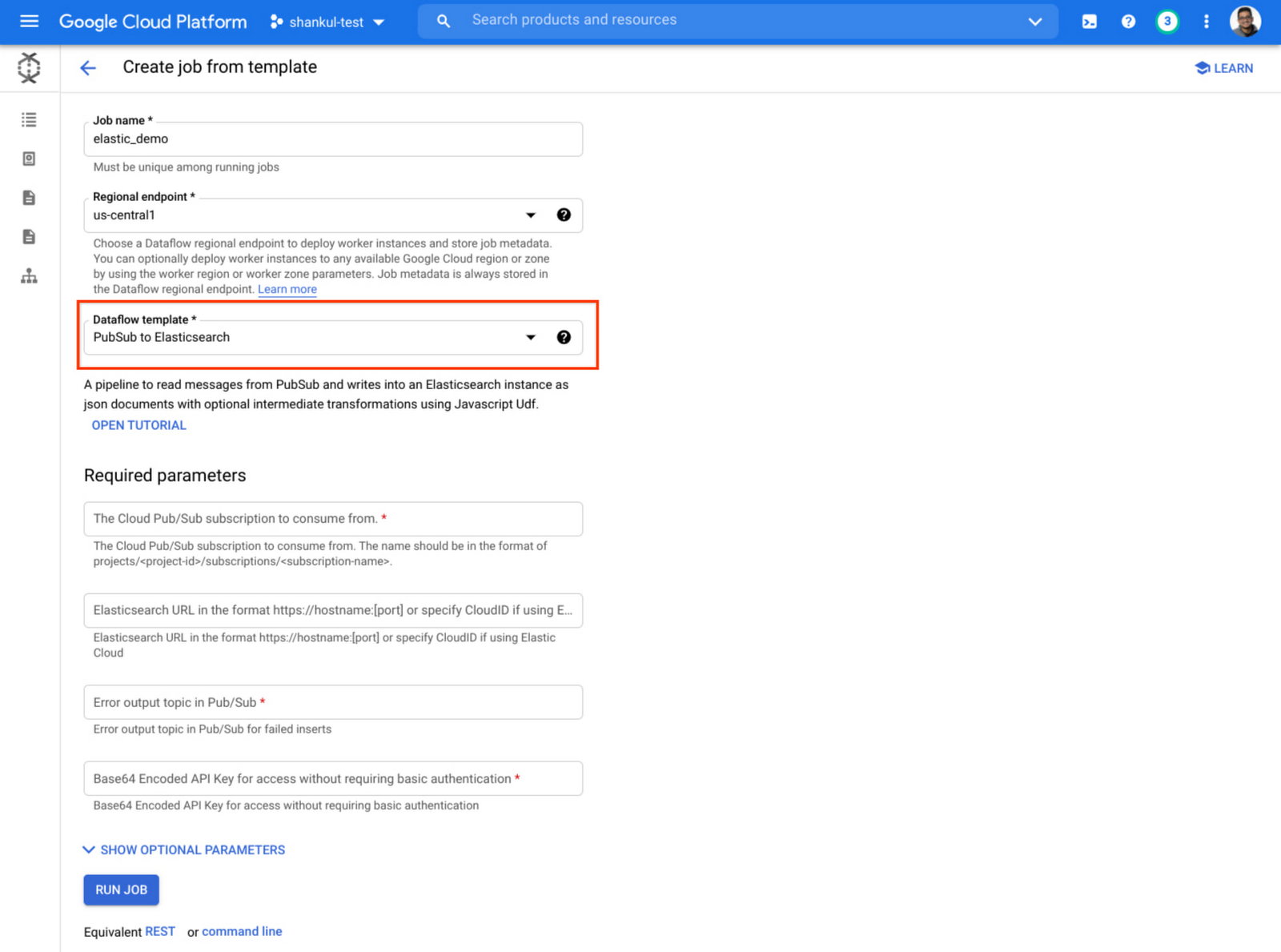Click the Create job from template heading
Image resolution: width=1281 pixels, height=952 pixels.
click(x=220, y=67)
